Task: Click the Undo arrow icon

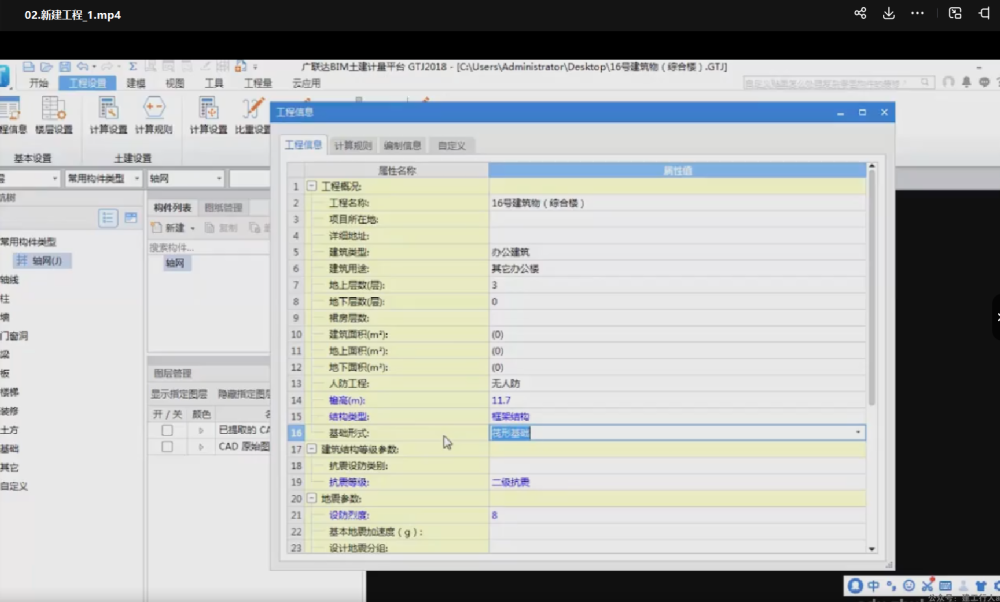Action: [82, 66]
